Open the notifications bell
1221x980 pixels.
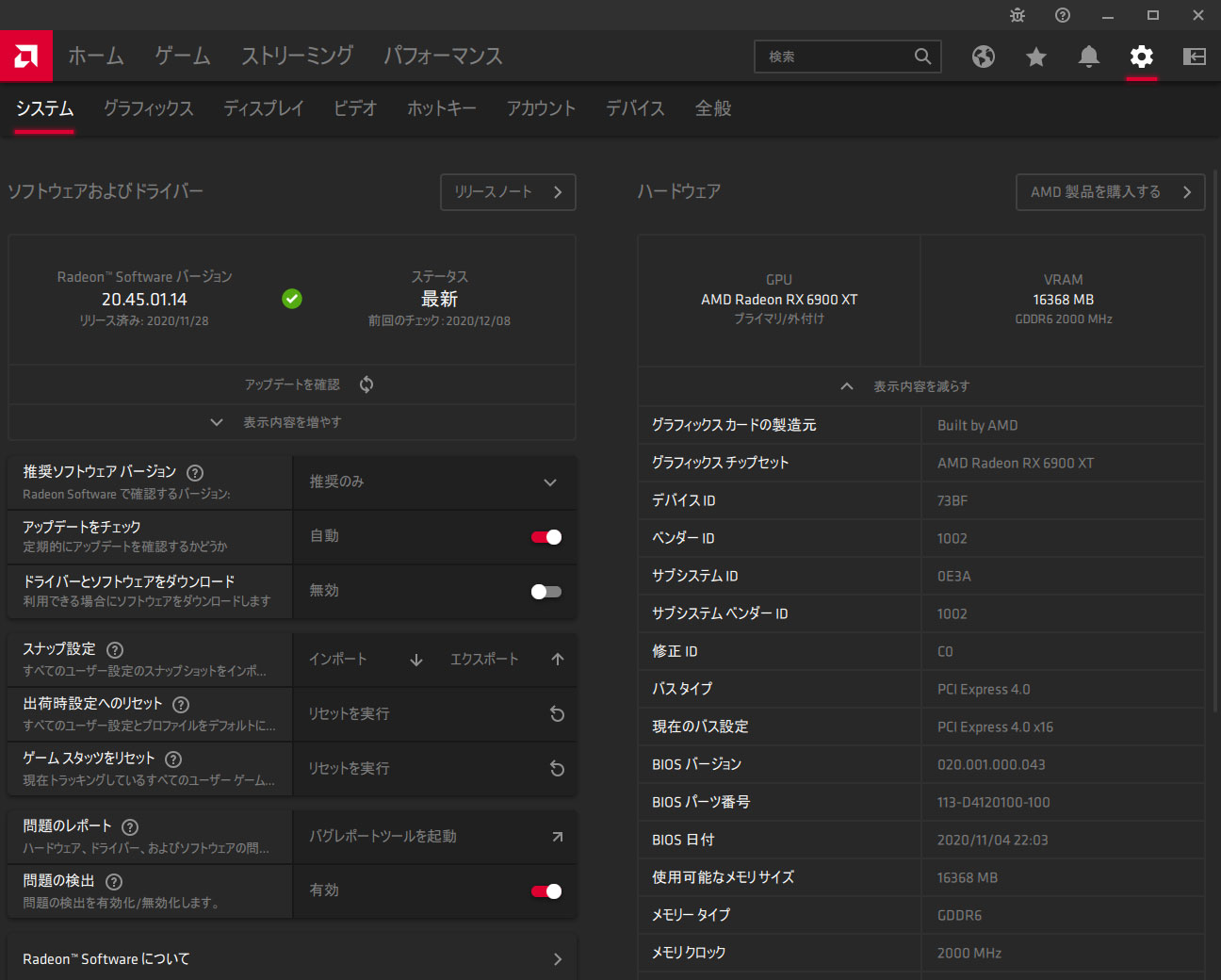[x=1089, y=57]
